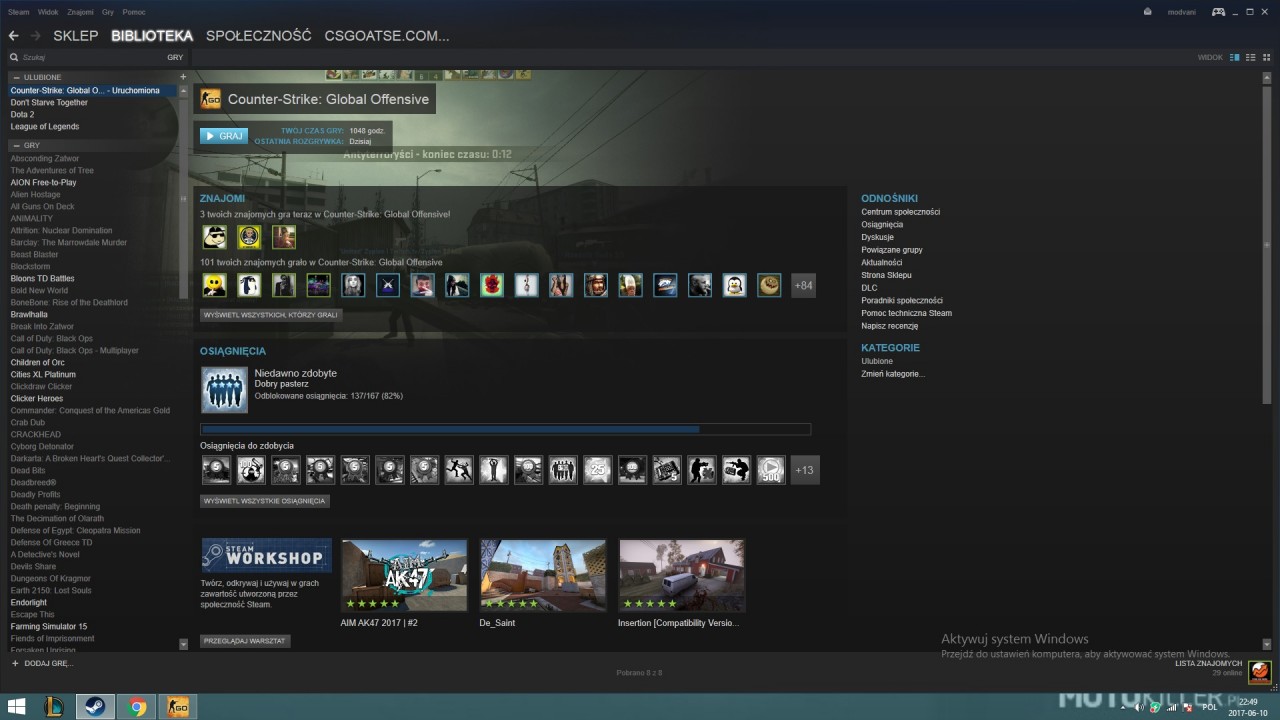Open League of Legends taskbar icon
Image resolution: width=1280 pixels, height=720 pixels.
(x=54, y=707)
